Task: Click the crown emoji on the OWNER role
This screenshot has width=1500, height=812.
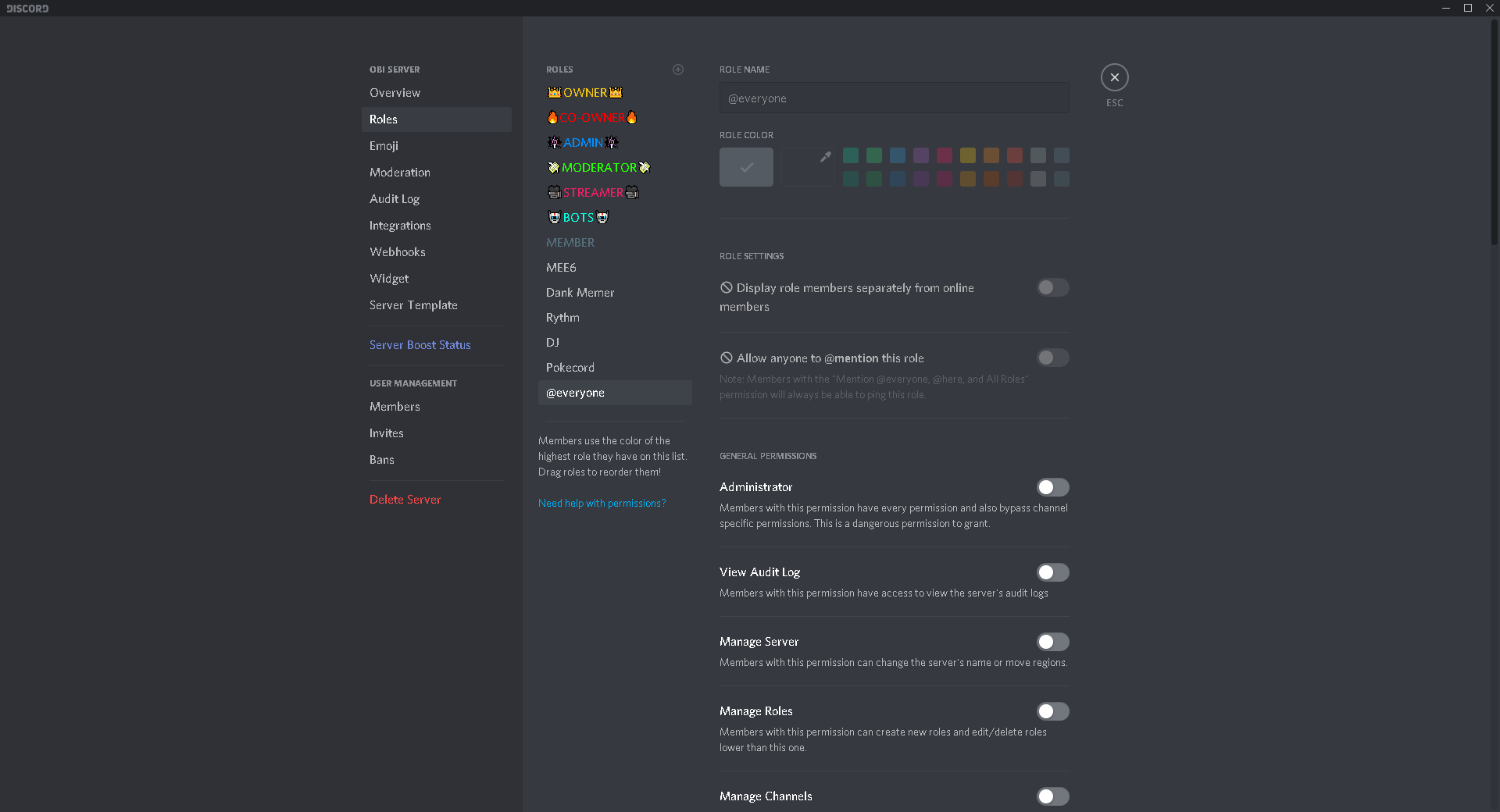Action: tap(554, 92)
